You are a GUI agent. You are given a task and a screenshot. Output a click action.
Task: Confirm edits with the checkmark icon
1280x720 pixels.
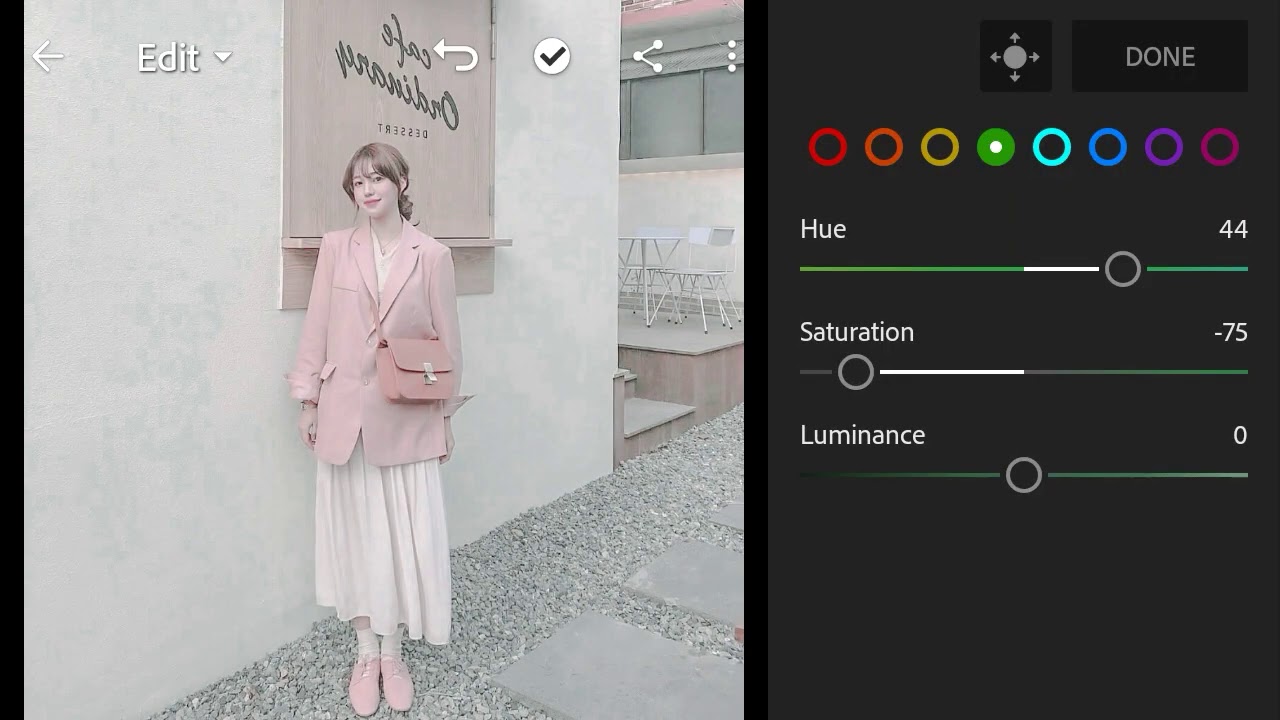[551, 57]
